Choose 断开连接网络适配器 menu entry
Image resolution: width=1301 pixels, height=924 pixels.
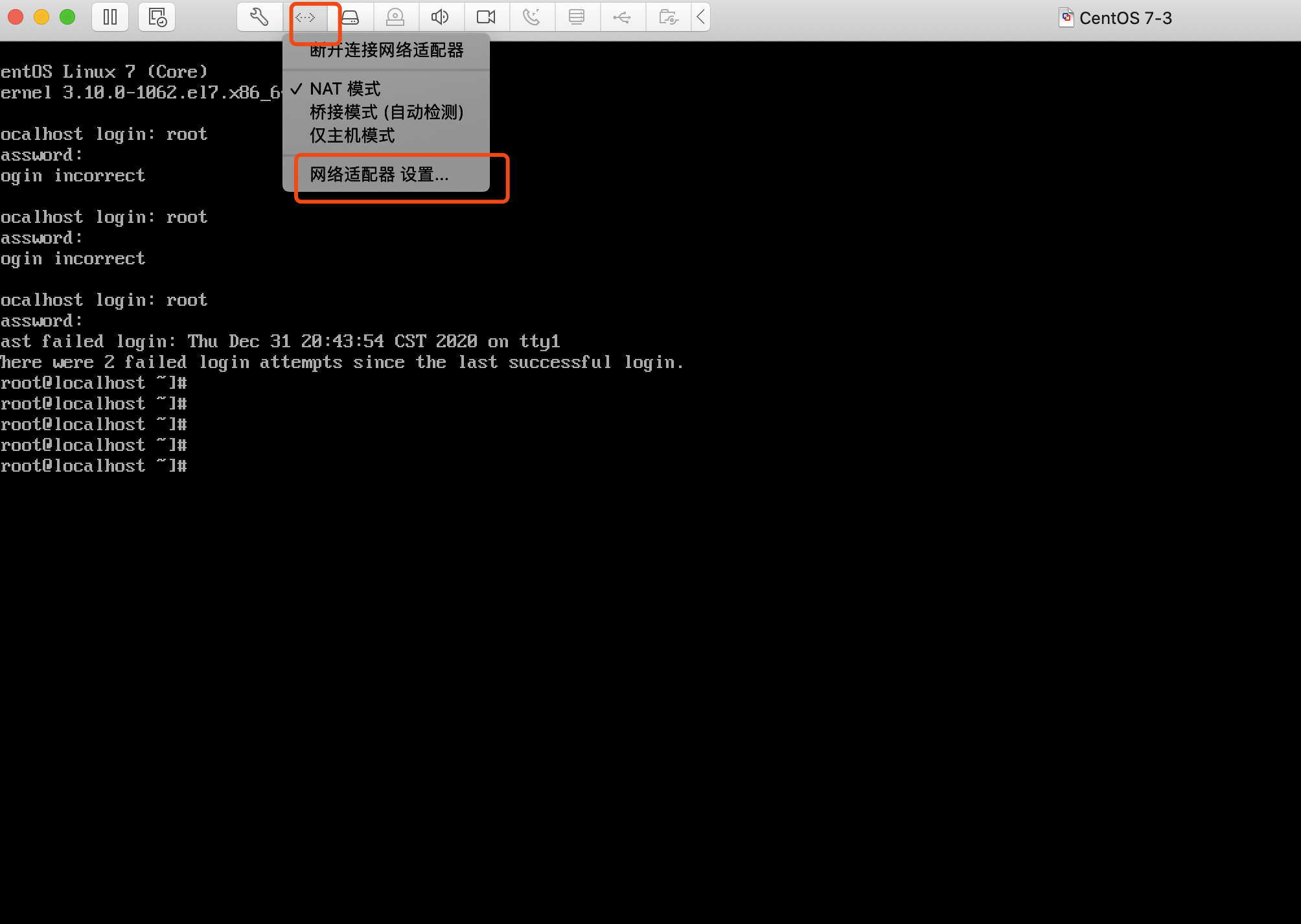387,51
